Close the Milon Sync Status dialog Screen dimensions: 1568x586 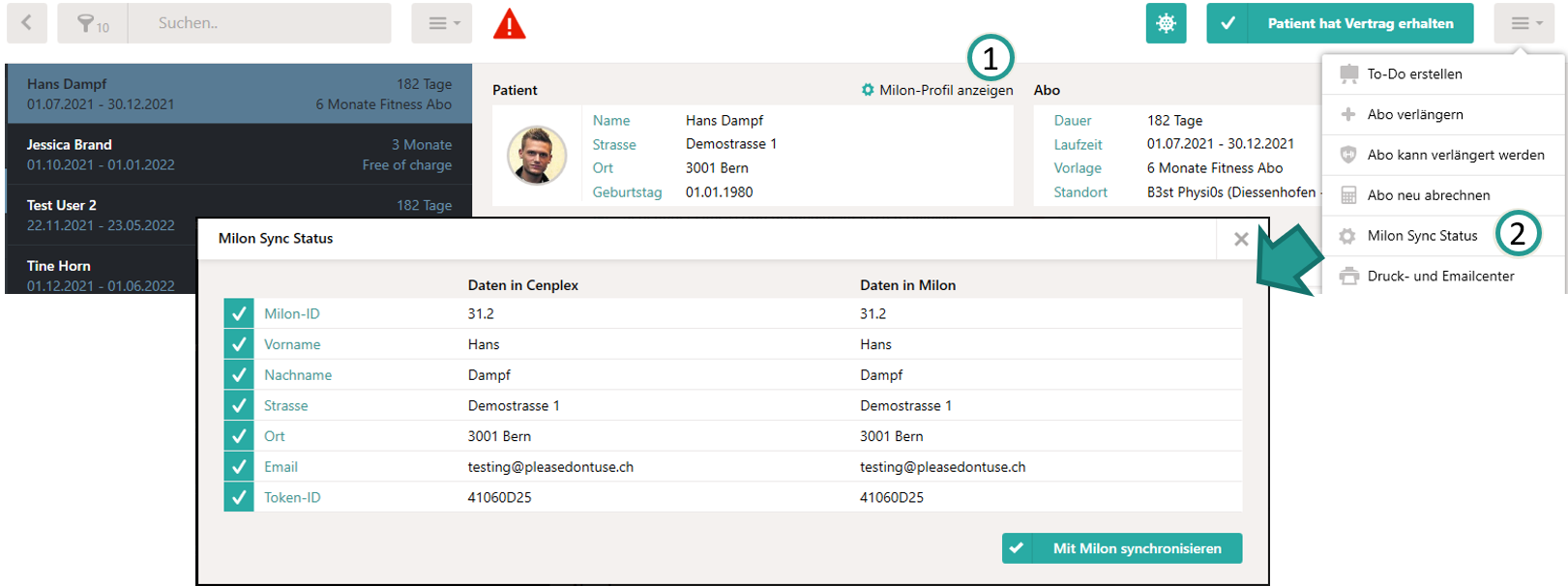point(1241,239)
